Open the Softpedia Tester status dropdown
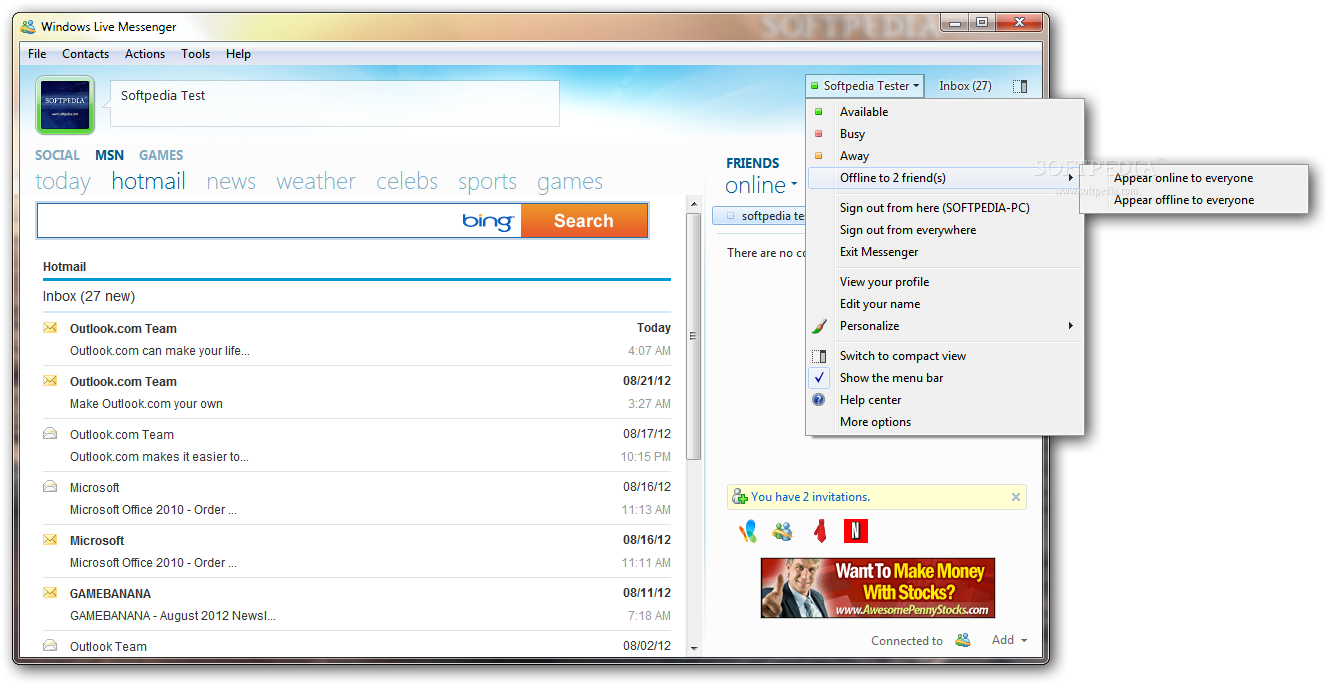The image size is (1329, 685). [x=865, y=86]
